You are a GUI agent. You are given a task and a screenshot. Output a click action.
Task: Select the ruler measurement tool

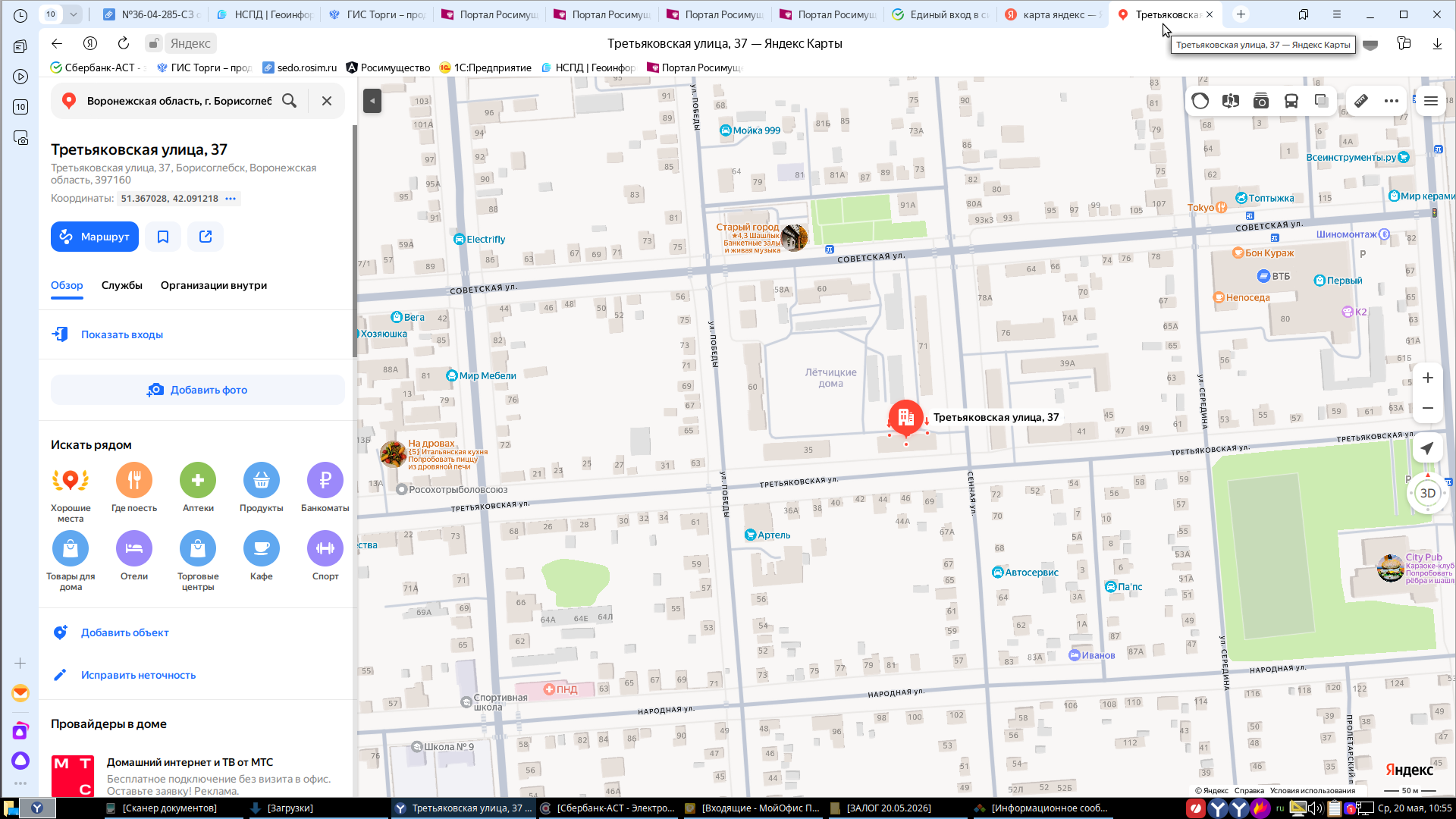click(1361, 101)
